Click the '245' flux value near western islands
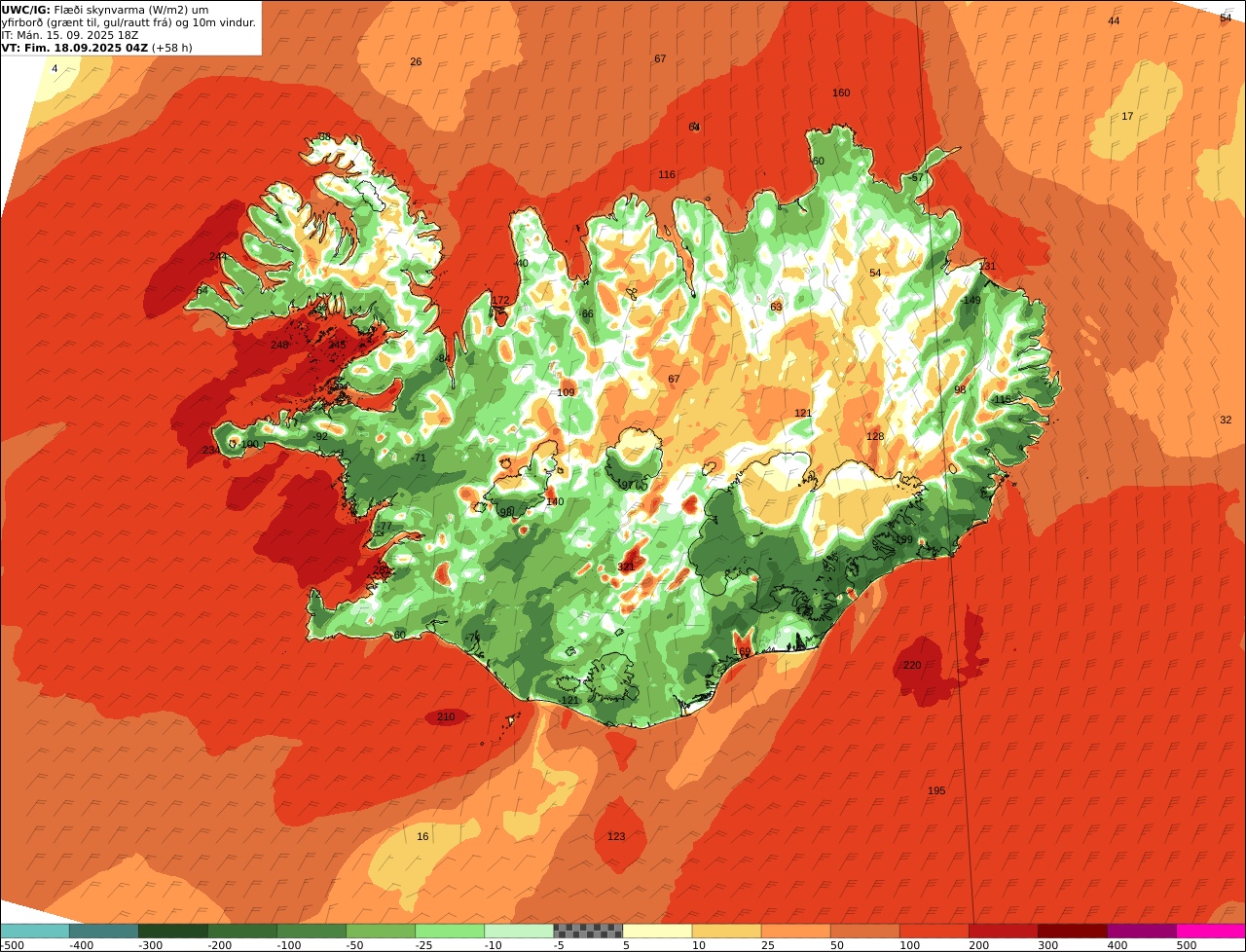This screenshot has width=1246, height=952. tap(337, 345)
